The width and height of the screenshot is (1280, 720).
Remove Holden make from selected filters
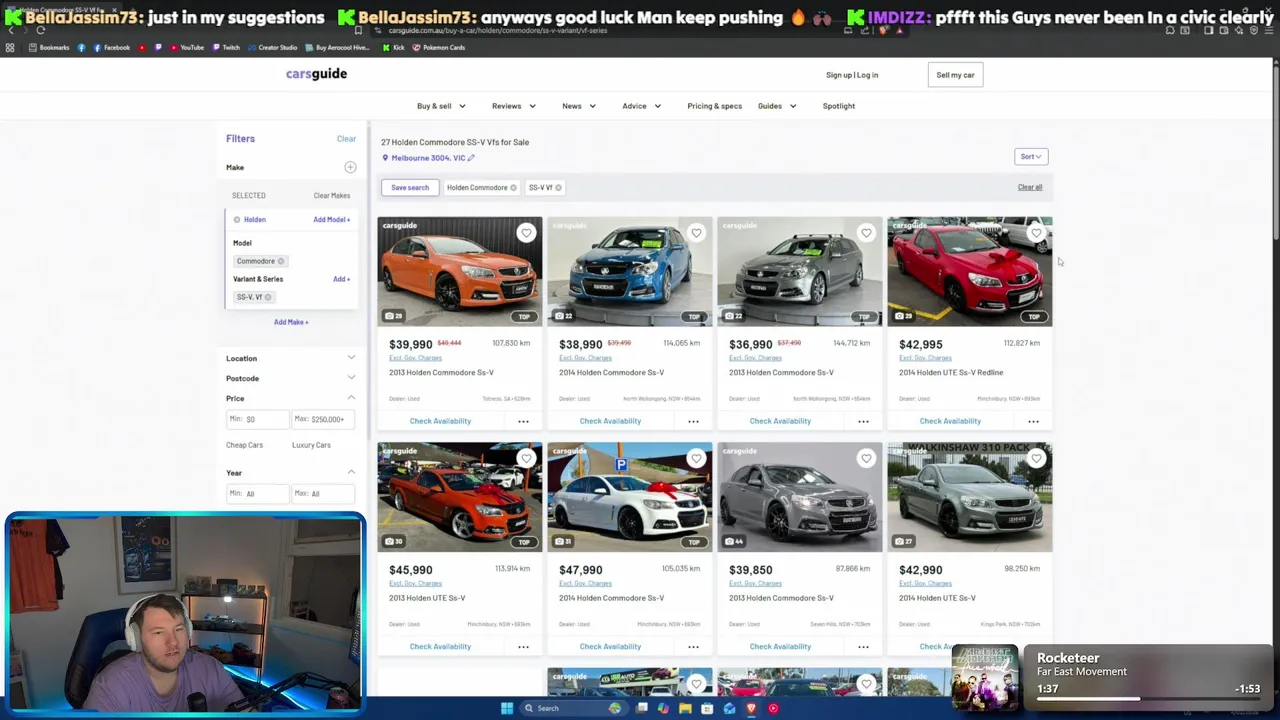point(237,220)
